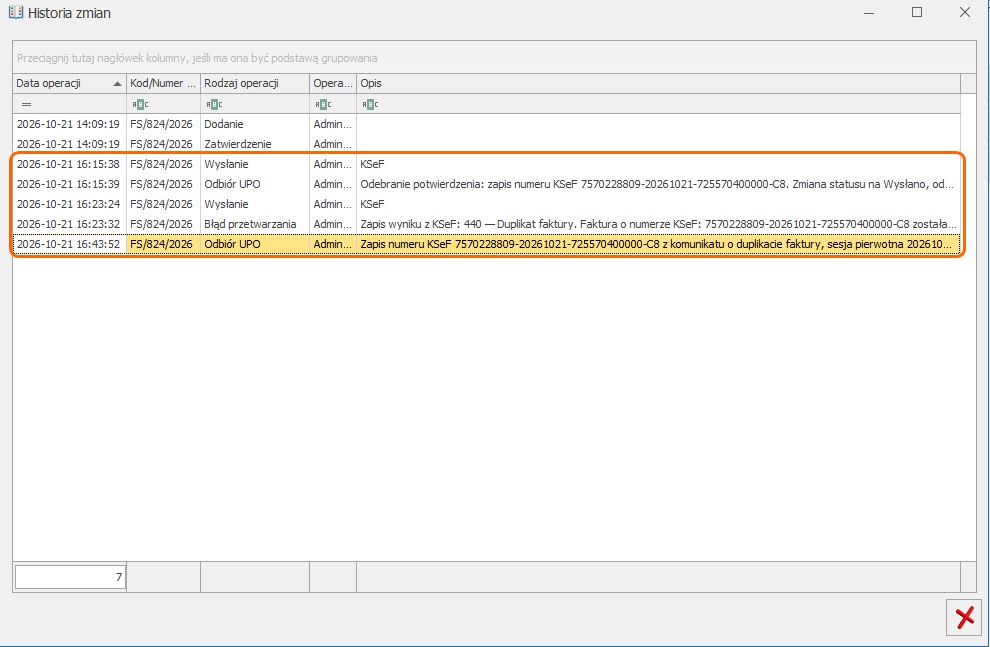
Task: Click the Historia zmian window icon in title bar
Action: pos(16,13)
